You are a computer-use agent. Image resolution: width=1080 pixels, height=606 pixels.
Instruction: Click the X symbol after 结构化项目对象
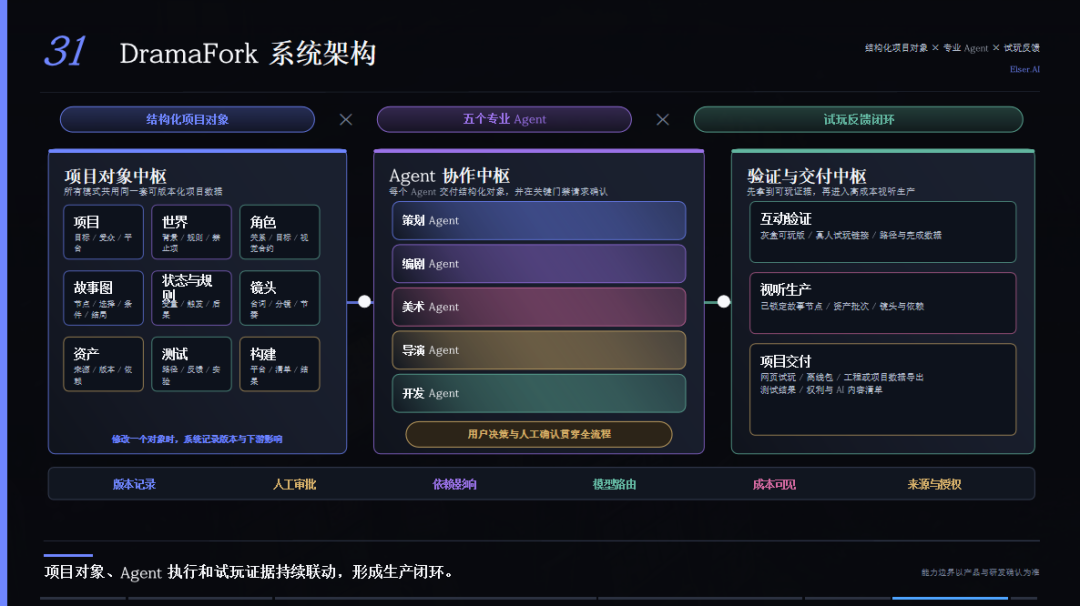pos(346,120)
